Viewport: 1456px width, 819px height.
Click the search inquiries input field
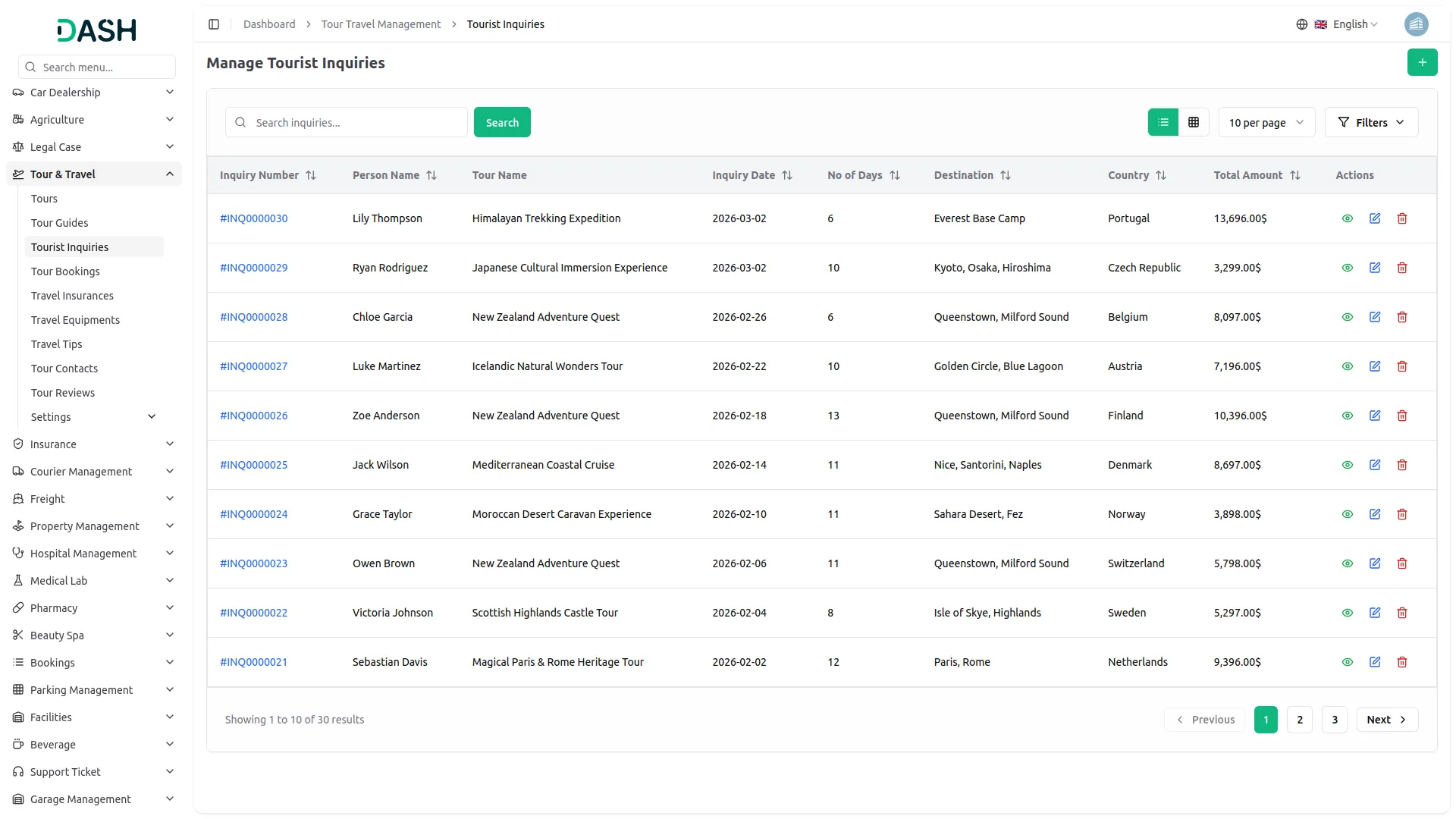346,122
